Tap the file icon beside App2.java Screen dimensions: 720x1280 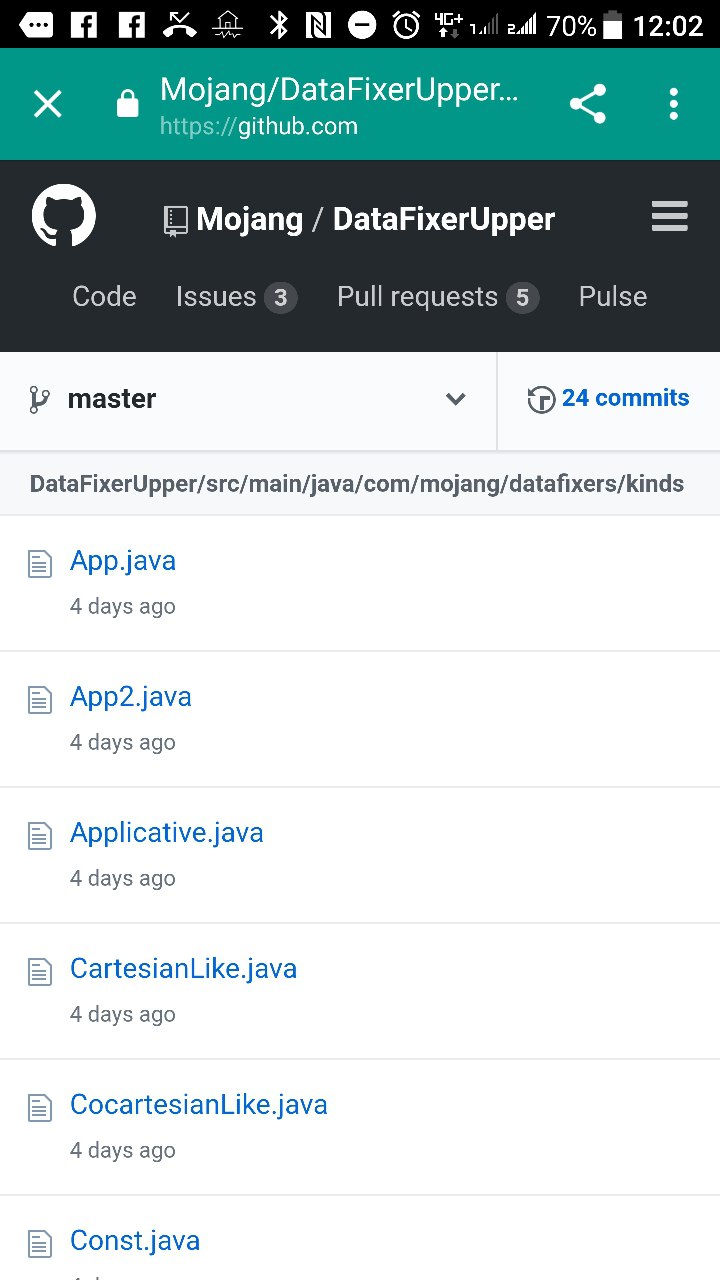39,700
